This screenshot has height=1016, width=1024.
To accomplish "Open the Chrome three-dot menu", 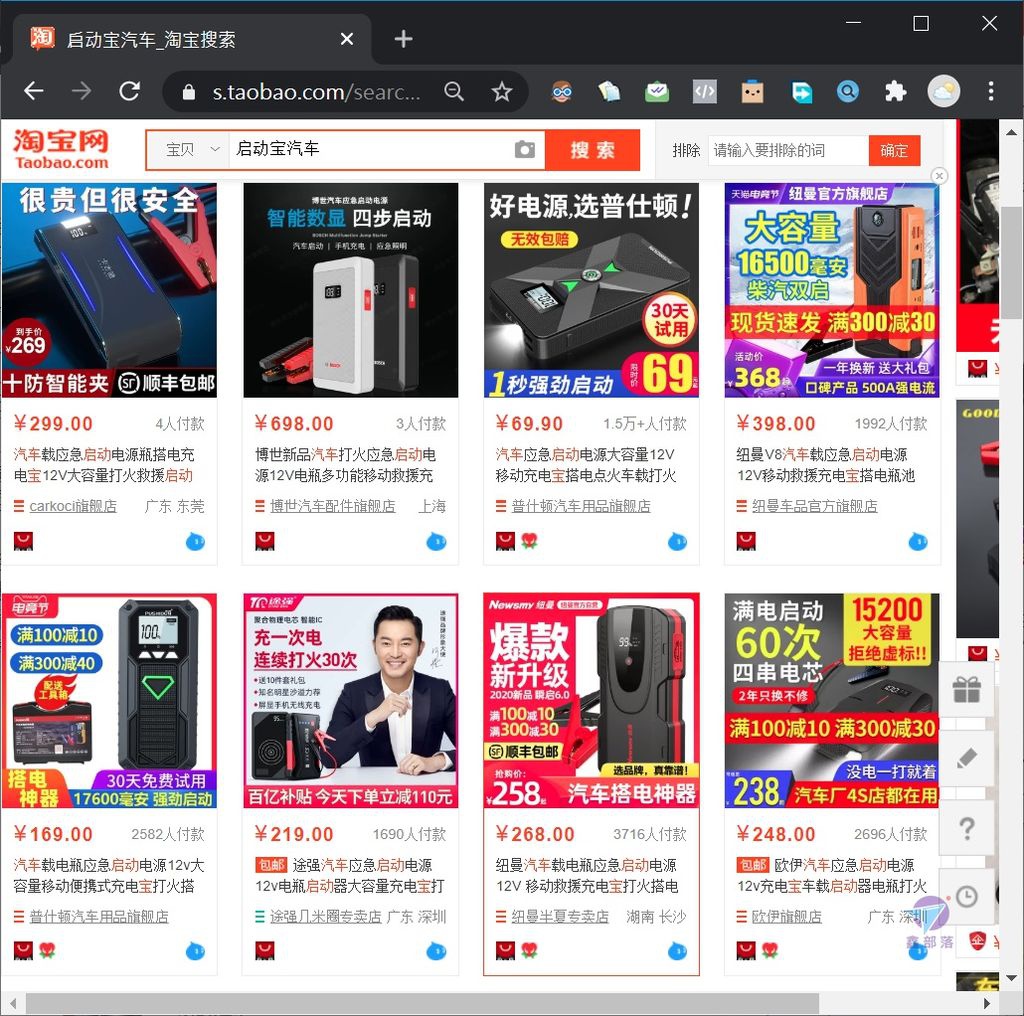I will coord(991,91).
